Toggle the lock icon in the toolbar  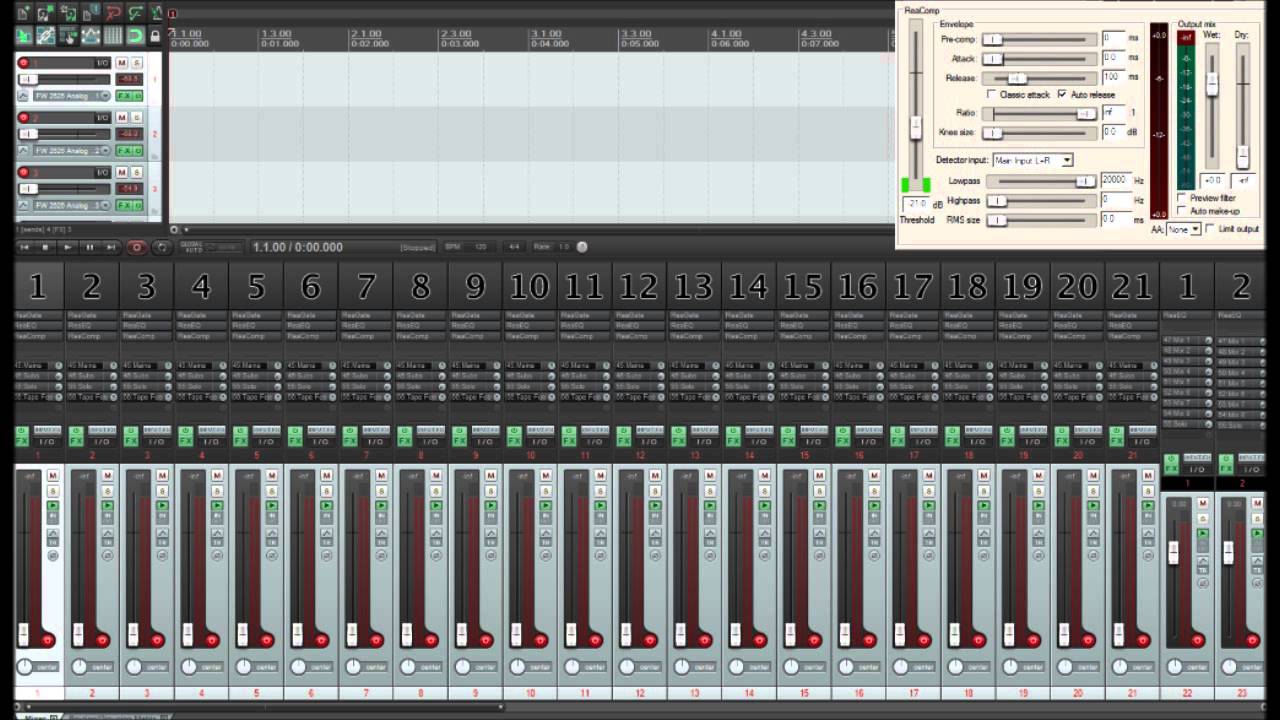point(155,36)
